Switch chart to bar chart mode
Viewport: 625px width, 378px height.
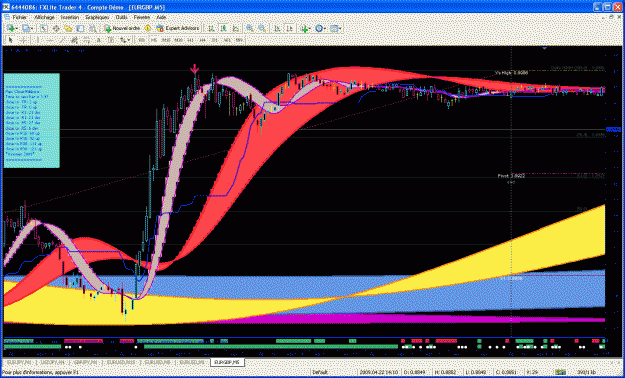211,28
